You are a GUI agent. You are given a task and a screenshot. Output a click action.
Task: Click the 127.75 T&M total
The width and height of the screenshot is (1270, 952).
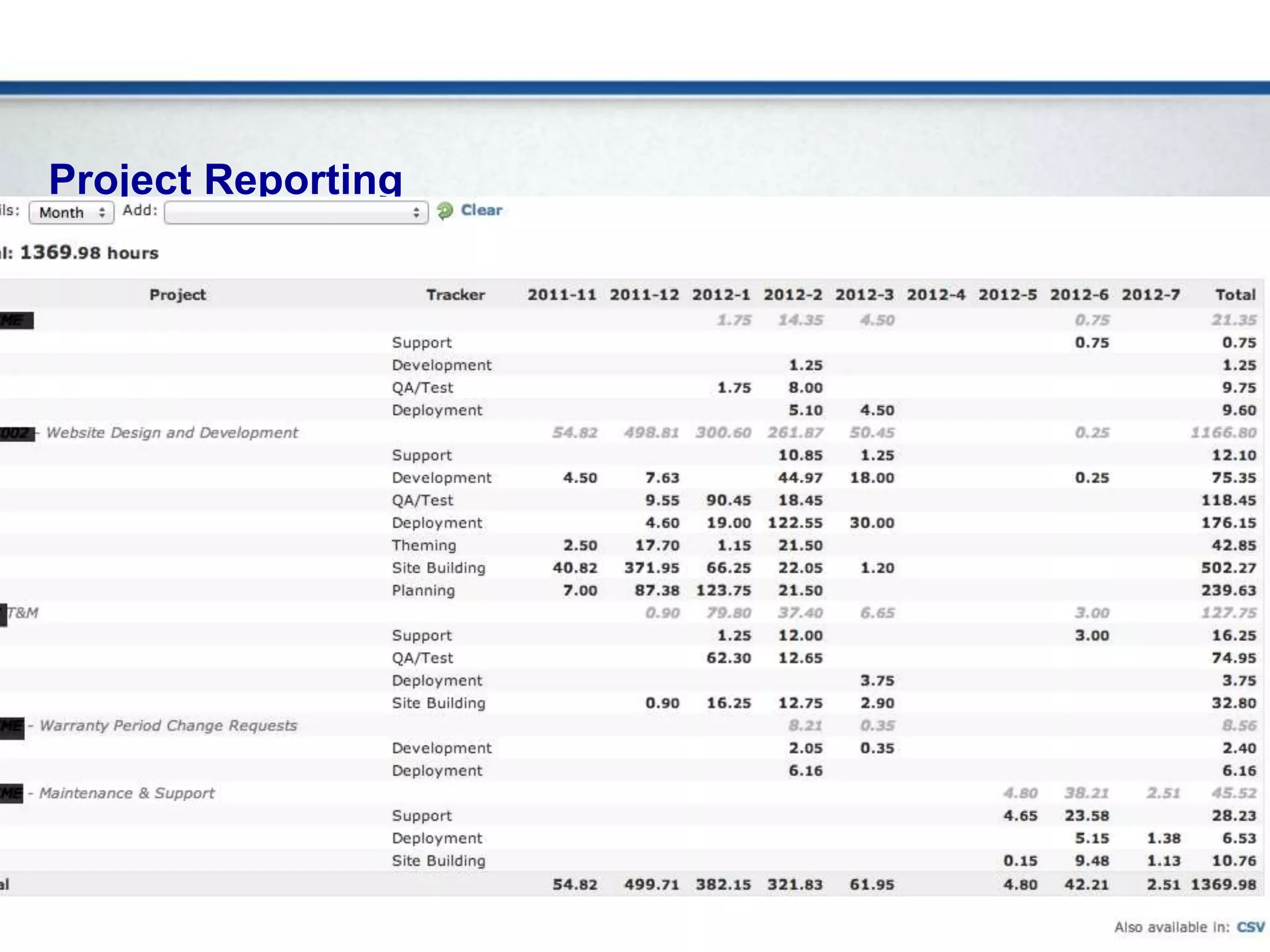(x=1228, y=613)
